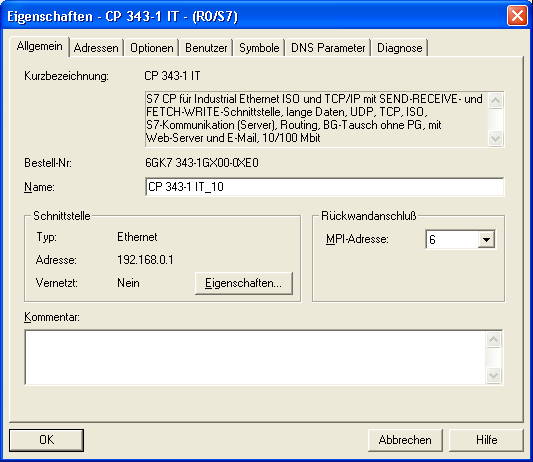Focus the Kommentar text area
The height and width of the screenshot is (462, 533).
coord(256,358)
